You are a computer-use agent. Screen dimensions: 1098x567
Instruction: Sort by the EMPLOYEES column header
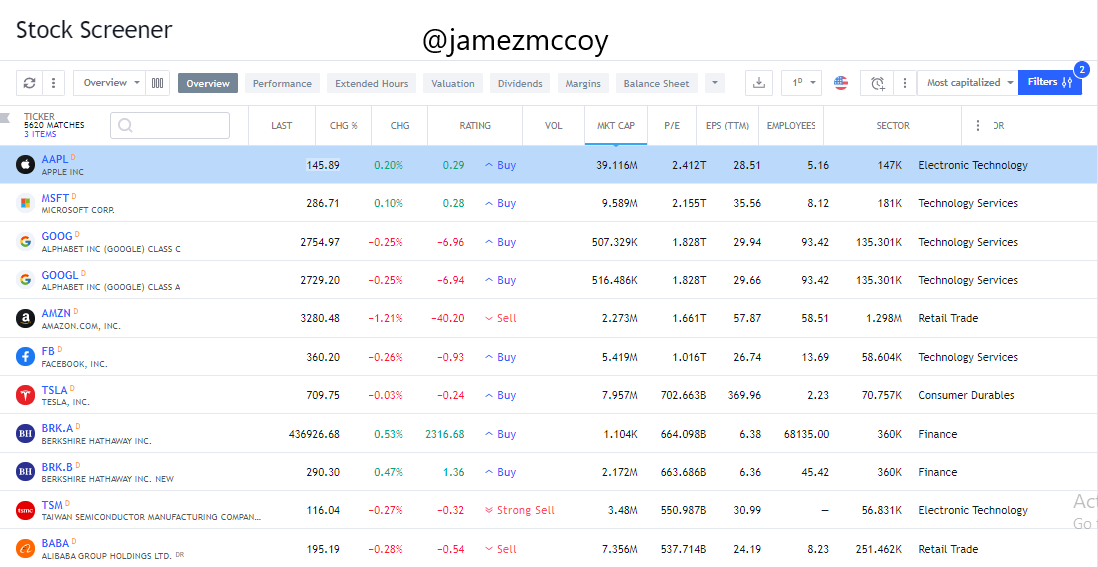pos(791,126)
